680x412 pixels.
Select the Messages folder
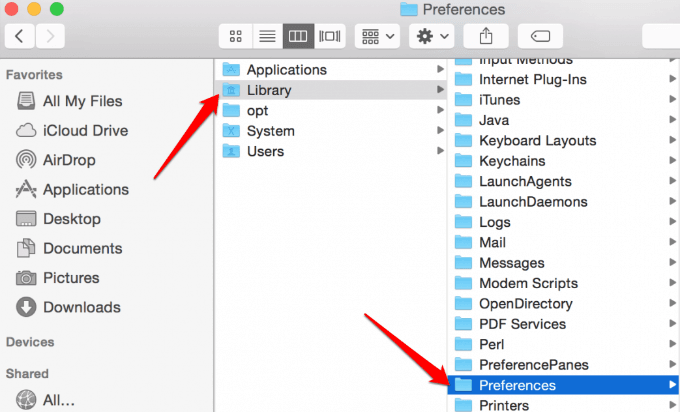tap(564, 263)
